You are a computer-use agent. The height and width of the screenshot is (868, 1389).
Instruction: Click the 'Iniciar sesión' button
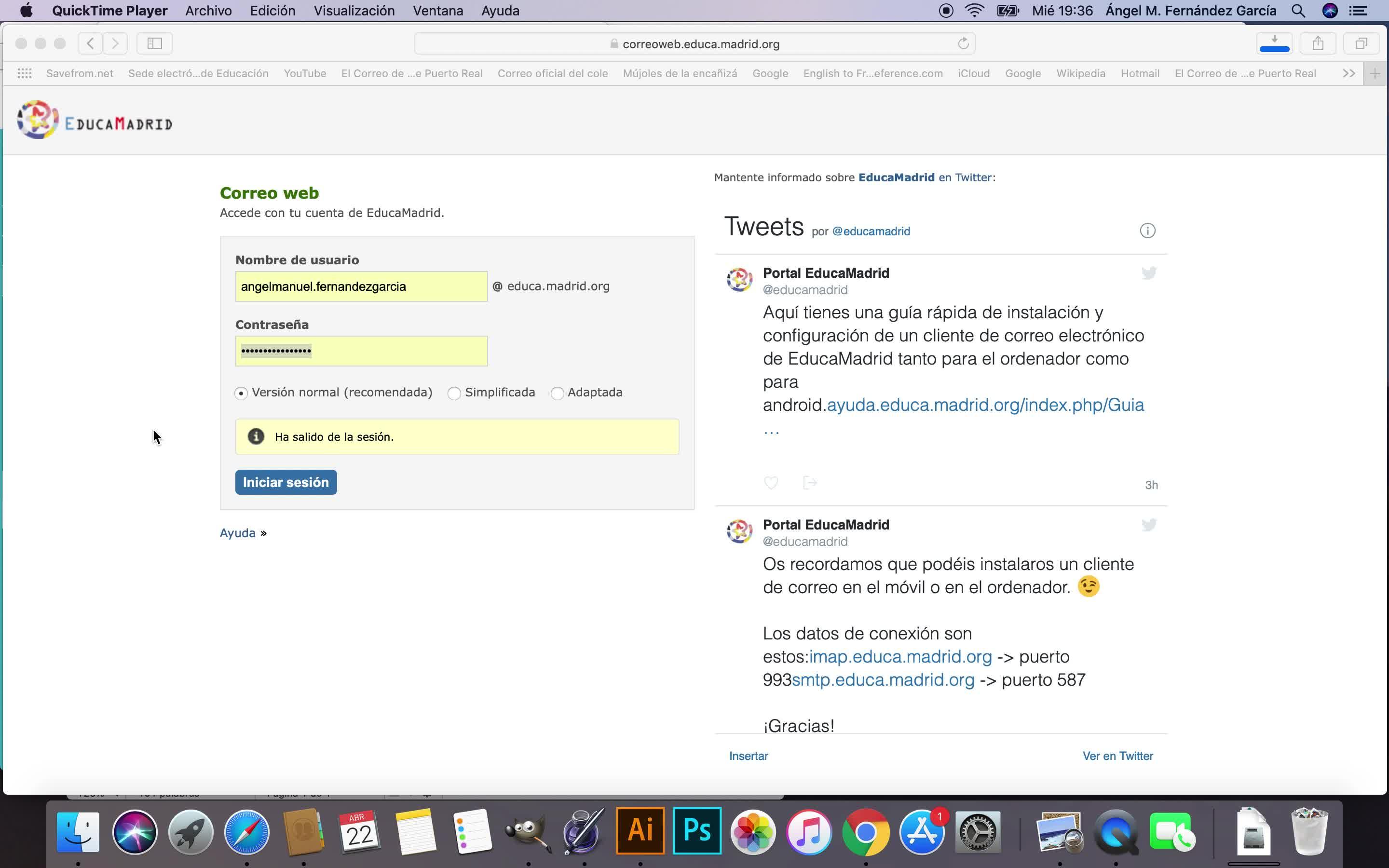286,482
